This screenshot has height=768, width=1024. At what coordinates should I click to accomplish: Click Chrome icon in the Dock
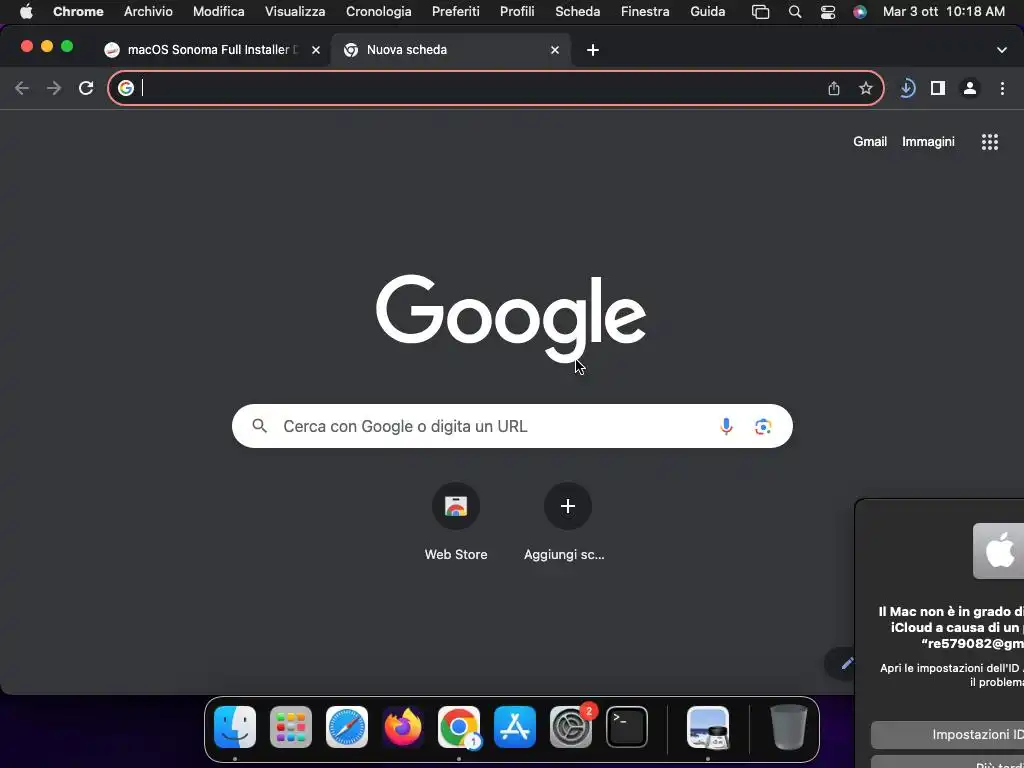(458, 727)
